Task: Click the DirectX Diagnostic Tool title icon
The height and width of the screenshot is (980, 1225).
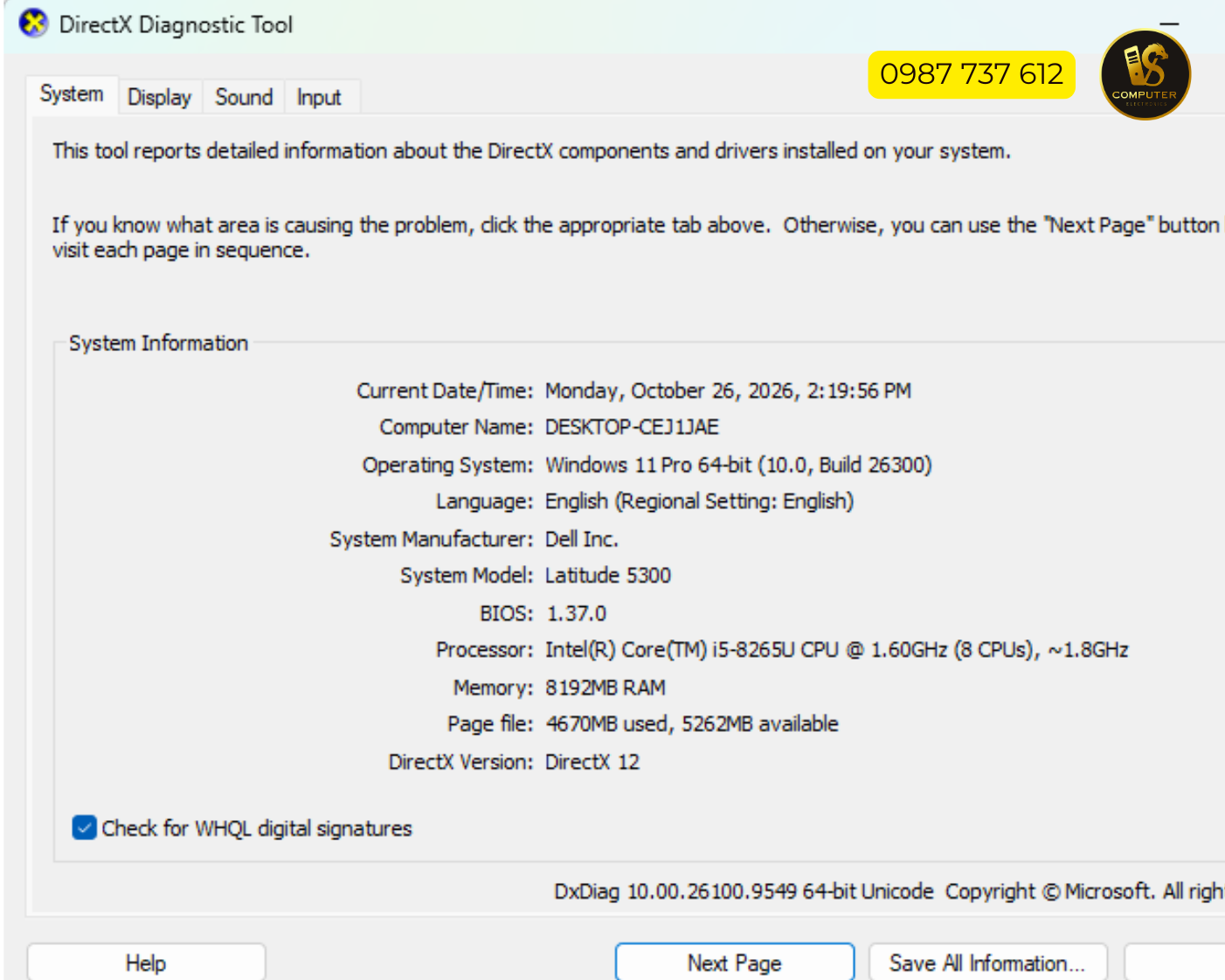Action: click(x=33, y=24)
